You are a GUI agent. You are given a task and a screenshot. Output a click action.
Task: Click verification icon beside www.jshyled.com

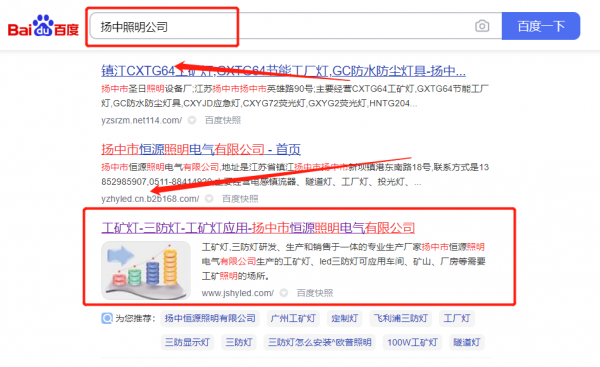284,293
